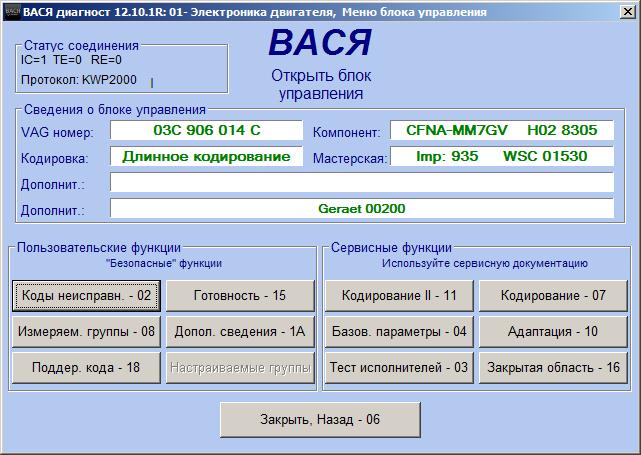Viewport: 641px width, 455px height.
Task: Open 'Кодирование II - 11' function
Action: (x=399, y=295)
